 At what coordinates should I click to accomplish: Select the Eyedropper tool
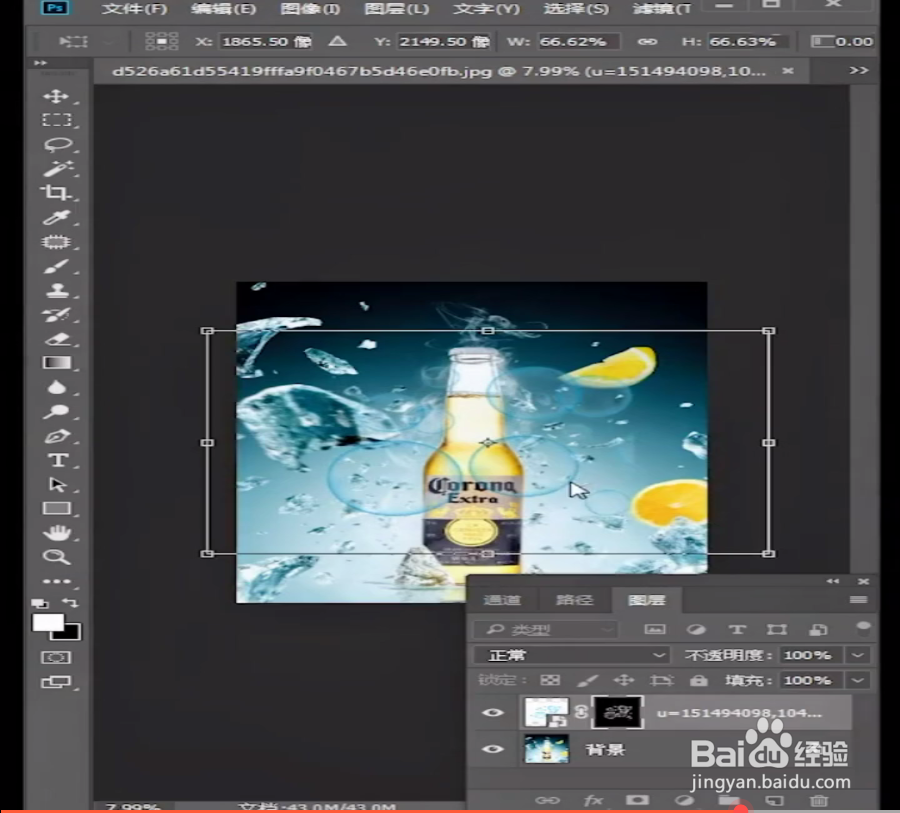pyautogui.click(x=56, y=217)
